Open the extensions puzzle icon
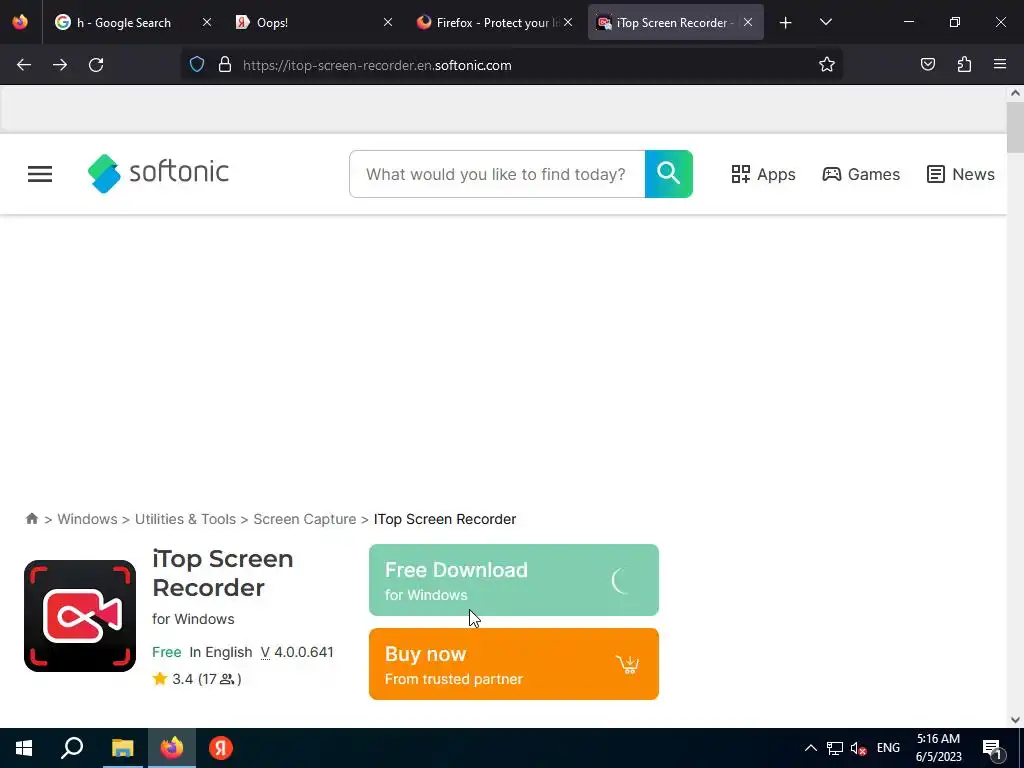Viewport: 1024px width, 768px height. (964, 64)
